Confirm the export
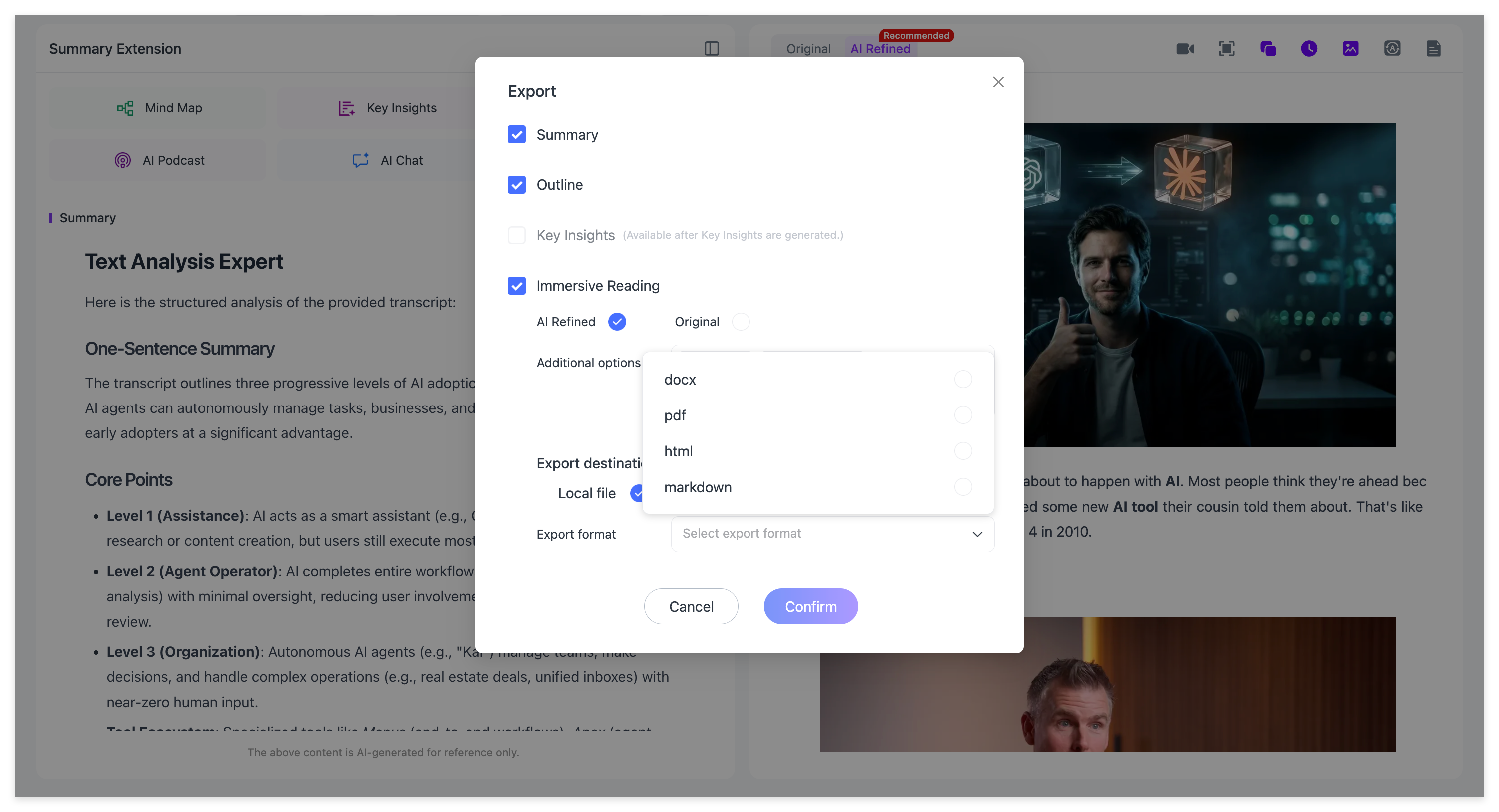 coord(810,607)
